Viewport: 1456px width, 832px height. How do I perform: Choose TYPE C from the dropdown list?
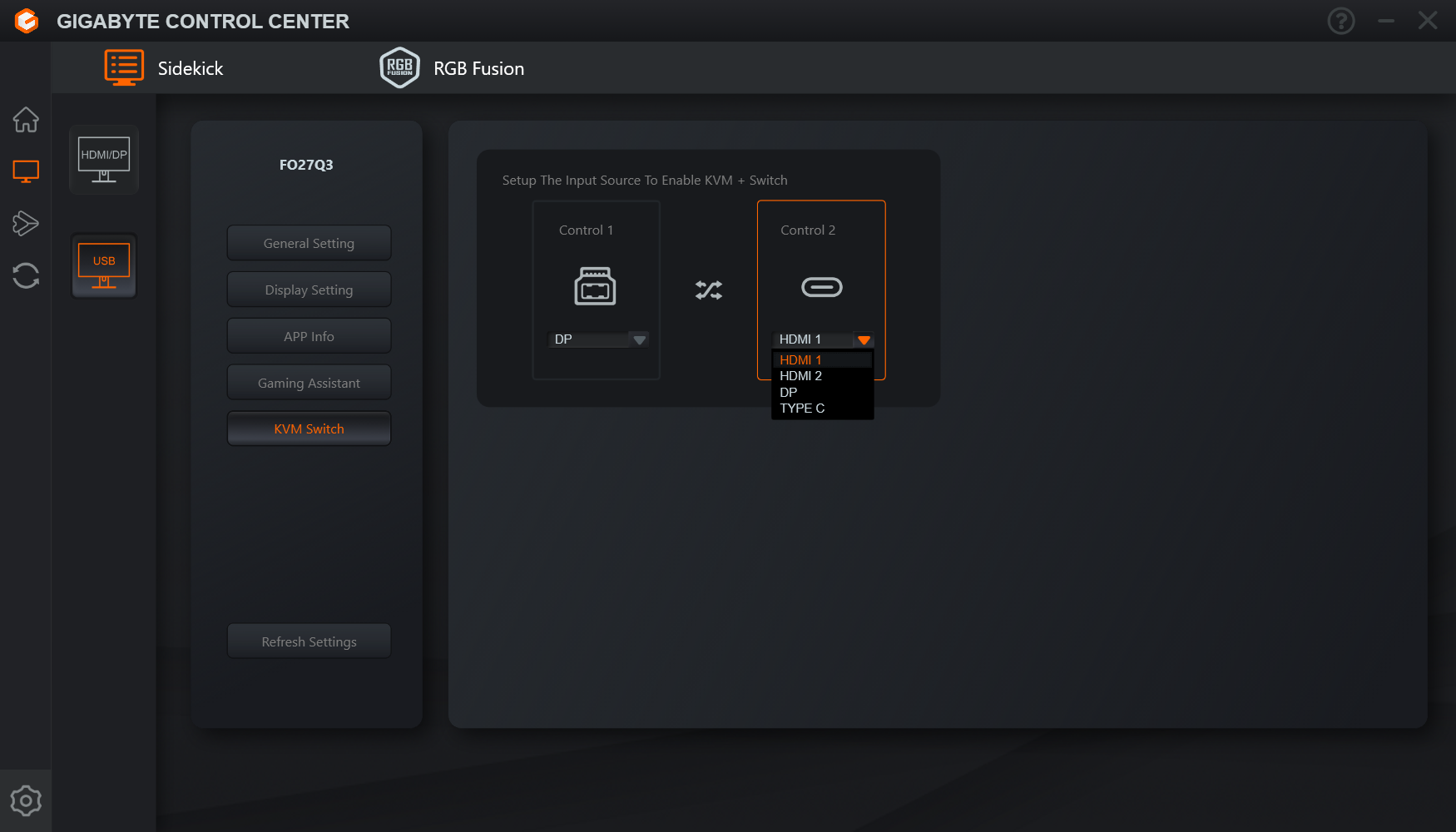tap(822, 408)
